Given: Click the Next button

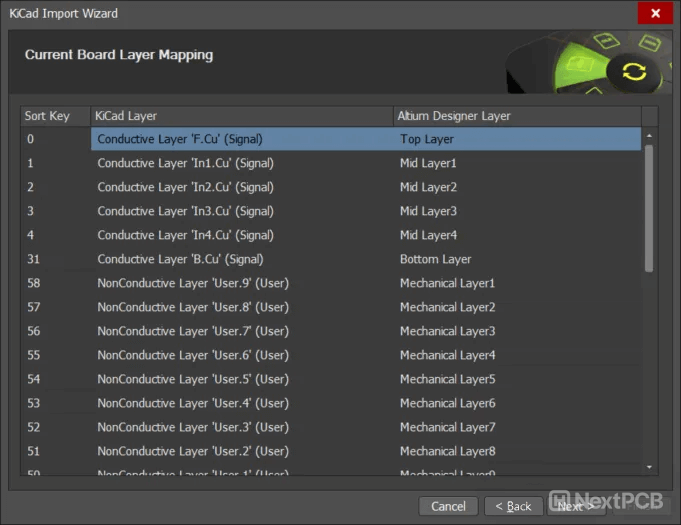Looking at the screenshot, I should 576,506.
